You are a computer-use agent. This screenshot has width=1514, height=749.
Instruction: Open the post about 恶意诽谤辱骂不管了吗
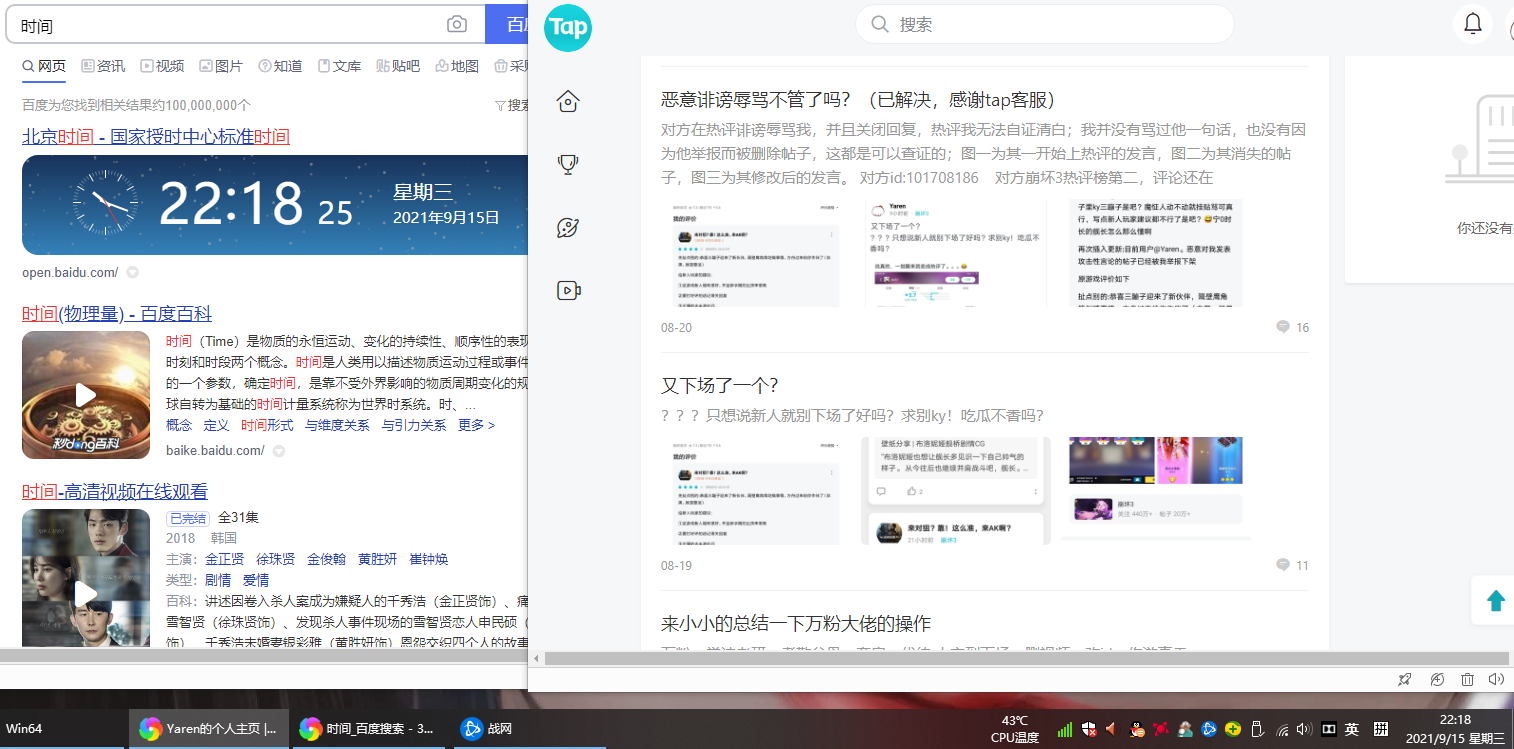(858, 99)
